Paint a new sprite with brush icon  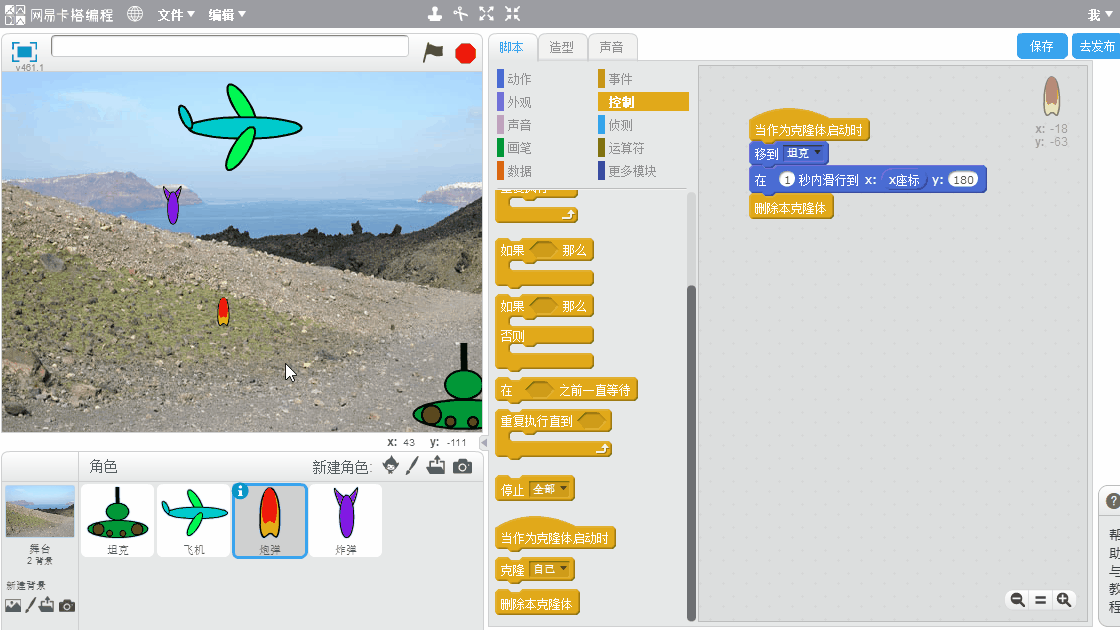412,466
